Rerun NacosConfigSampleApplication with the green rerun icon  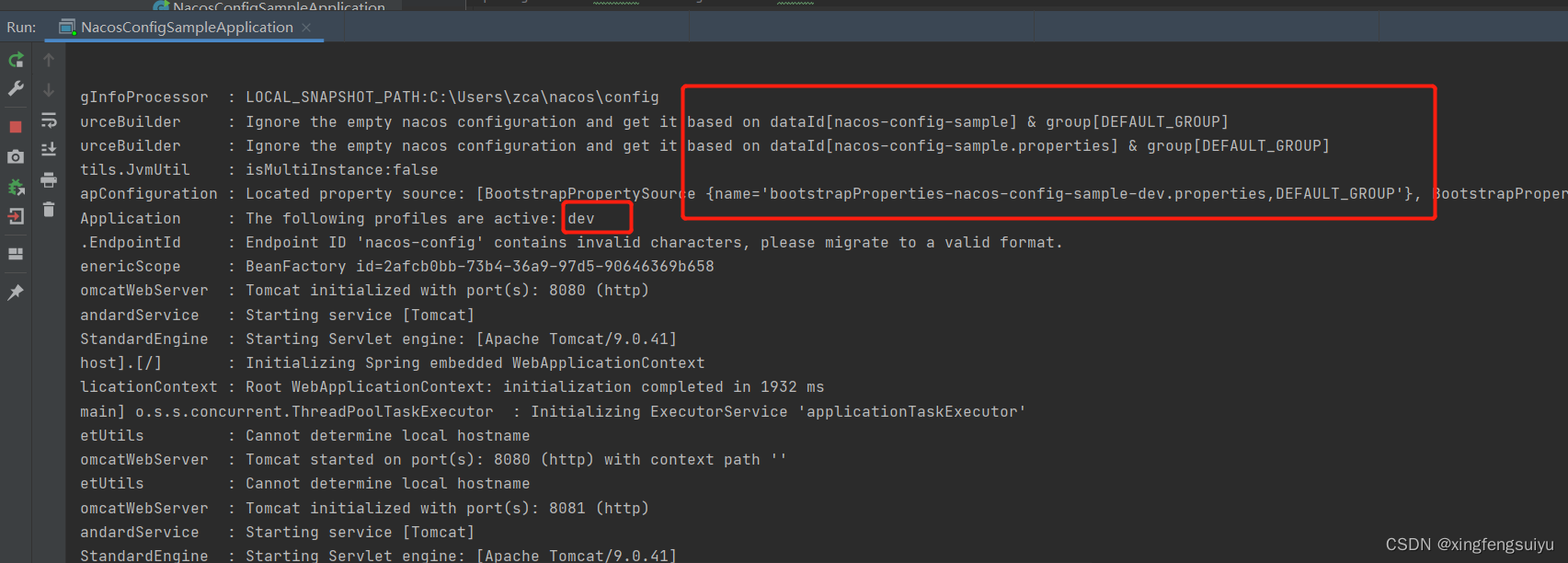[16, 61]
